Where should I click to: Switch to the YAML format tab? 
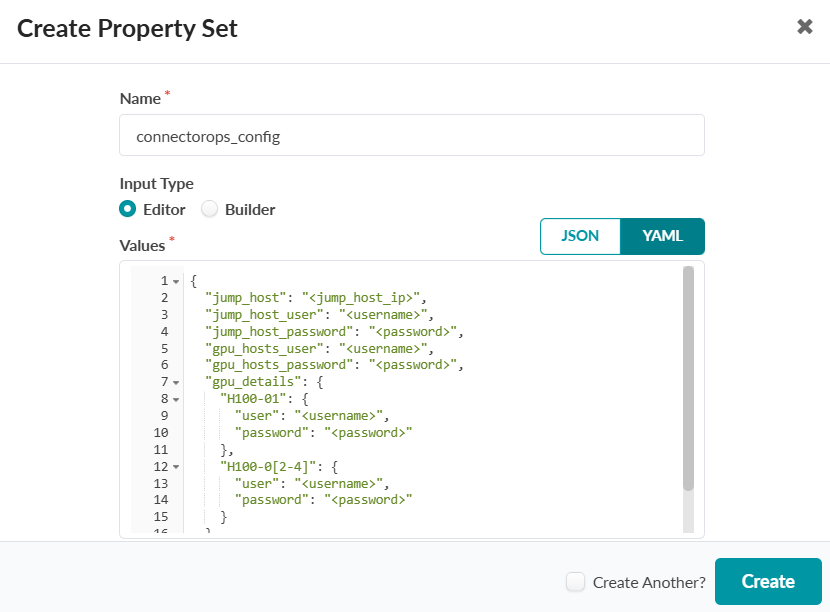tap(662, 236)
